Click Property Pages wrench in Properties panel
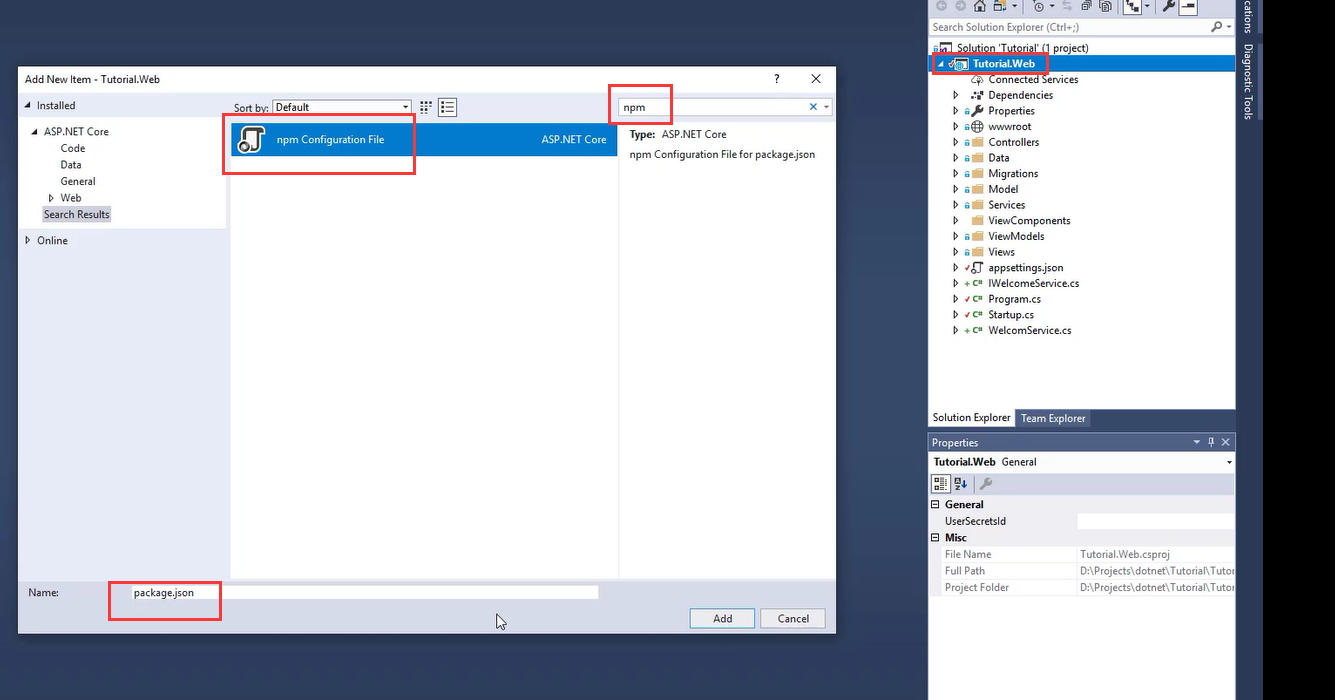The image size is (1335, 700). pos(985,483)
